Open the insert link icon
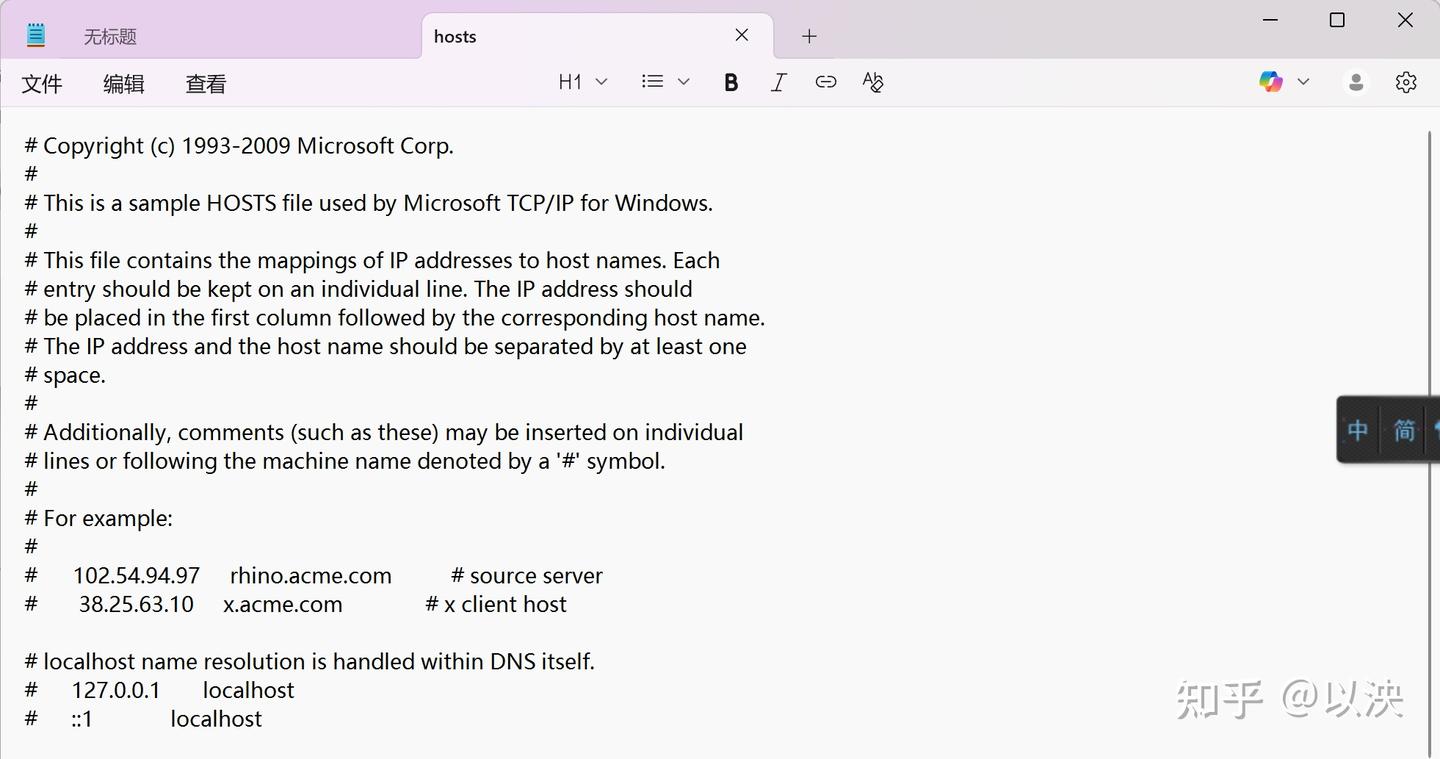 [x=826, y=82]
